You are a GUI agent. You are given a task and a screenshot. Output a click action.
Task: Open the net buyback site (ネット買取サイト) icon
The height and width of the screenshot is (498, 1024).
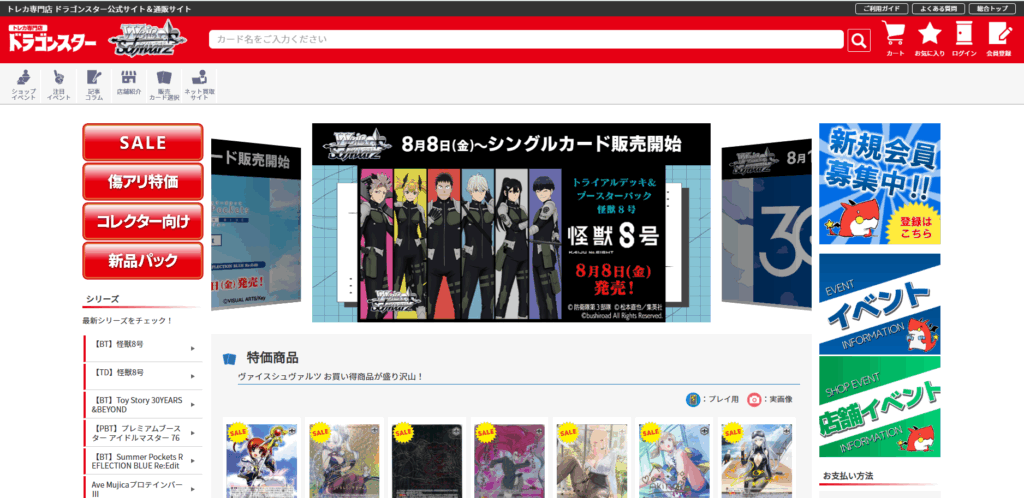(200, 84)
